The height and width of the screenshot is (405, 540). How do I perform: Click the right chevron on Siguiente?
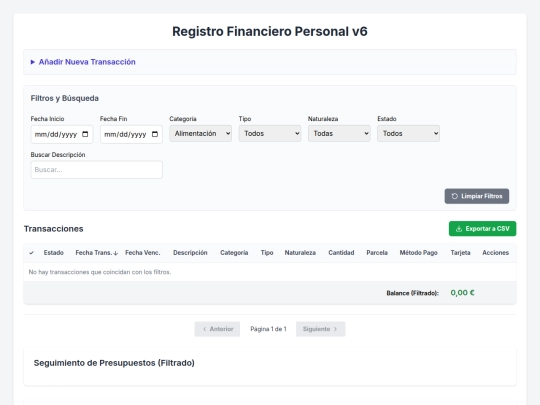click(335, 329)
